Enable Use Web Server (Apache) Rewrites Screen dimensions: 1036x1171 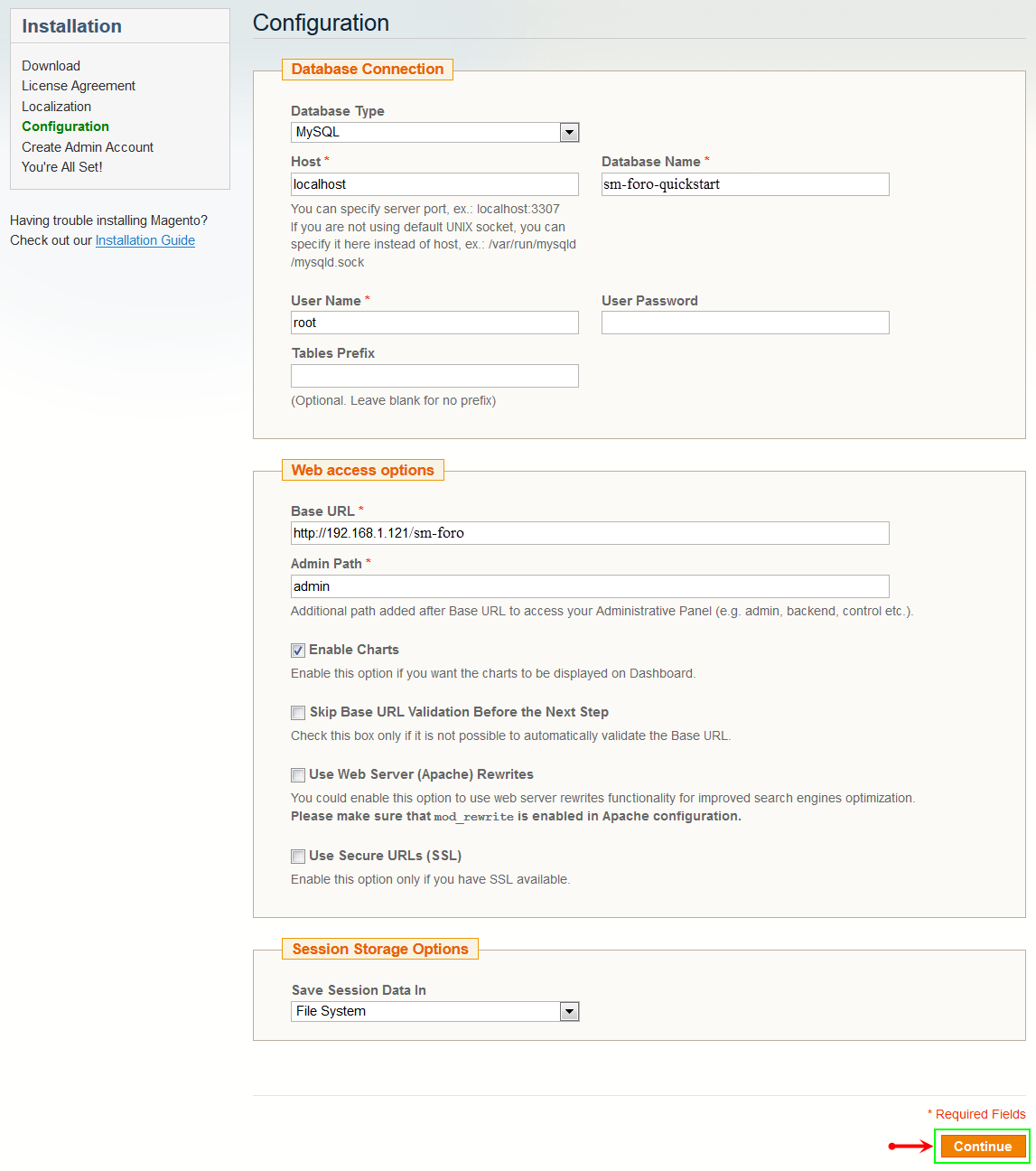coord(298,775)
